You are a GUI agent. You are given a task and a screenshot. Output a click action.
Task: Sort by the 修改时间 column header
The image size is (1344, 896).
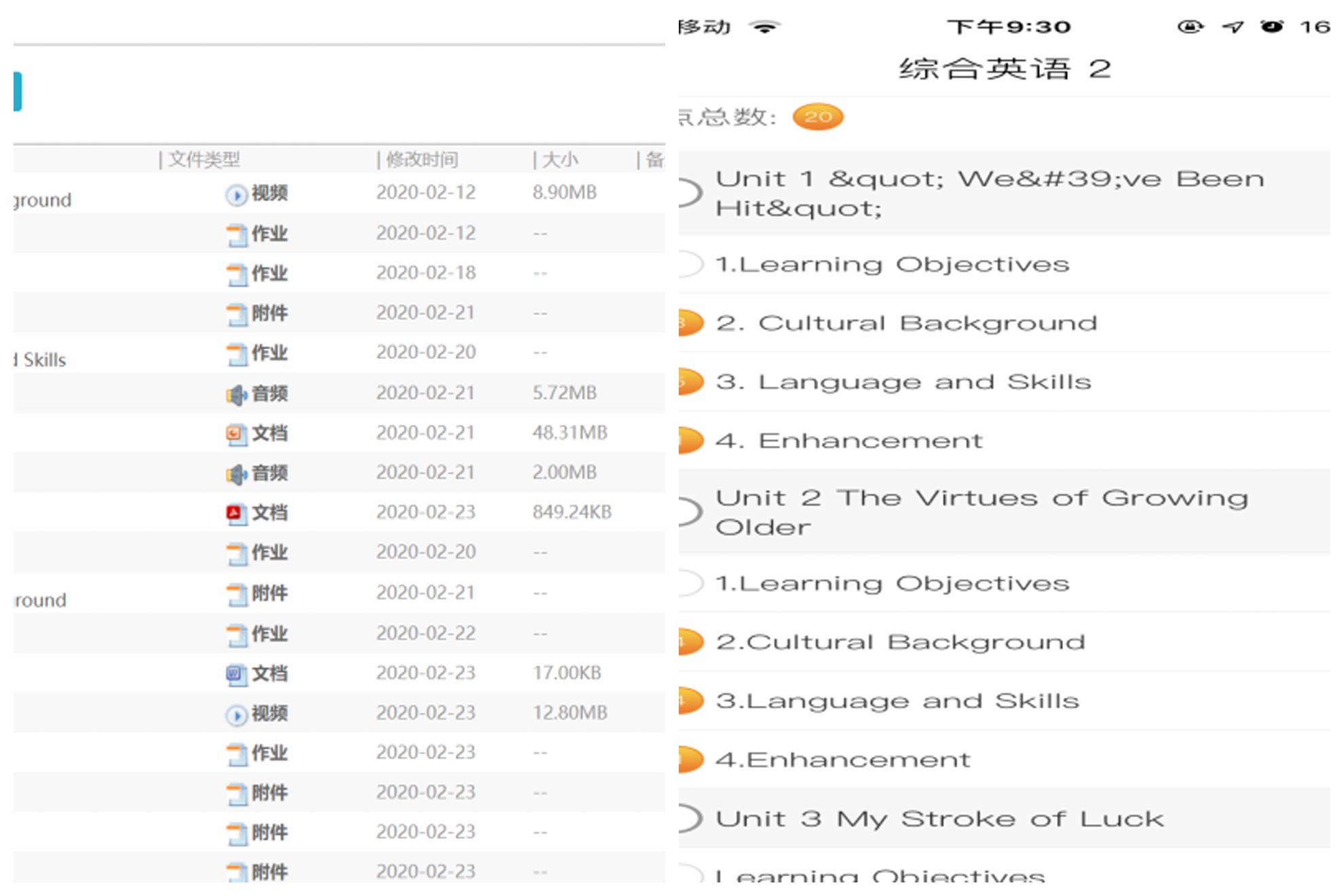(x=421, y=160)
